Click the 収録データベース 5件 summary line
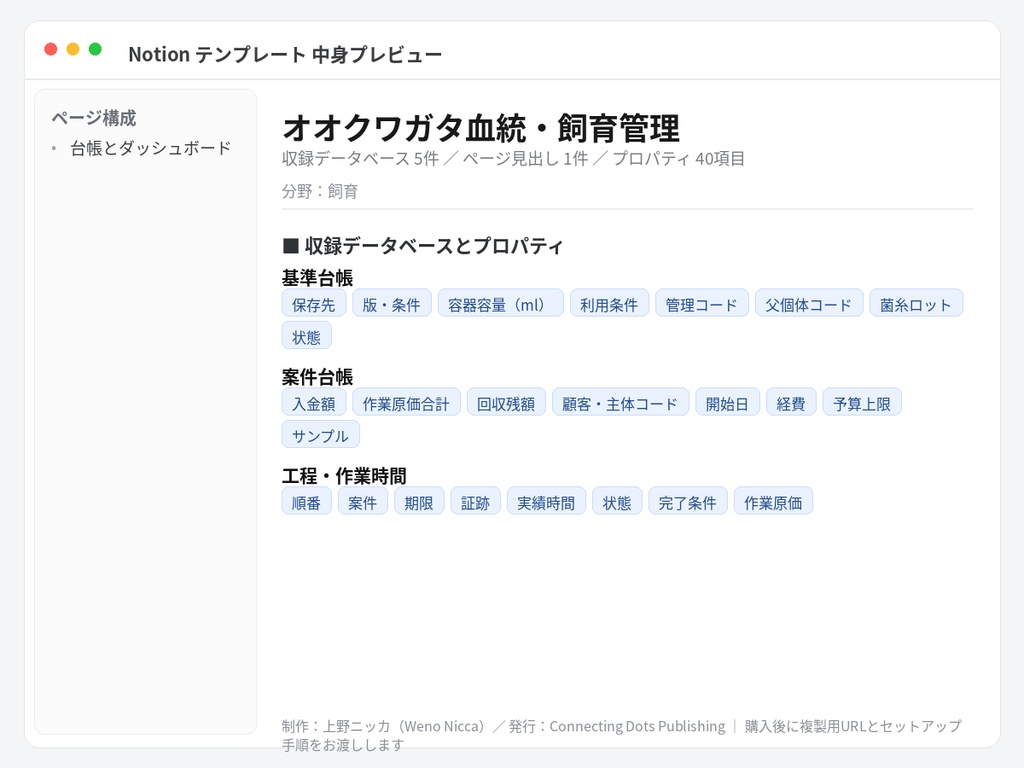 pos(513,159)
